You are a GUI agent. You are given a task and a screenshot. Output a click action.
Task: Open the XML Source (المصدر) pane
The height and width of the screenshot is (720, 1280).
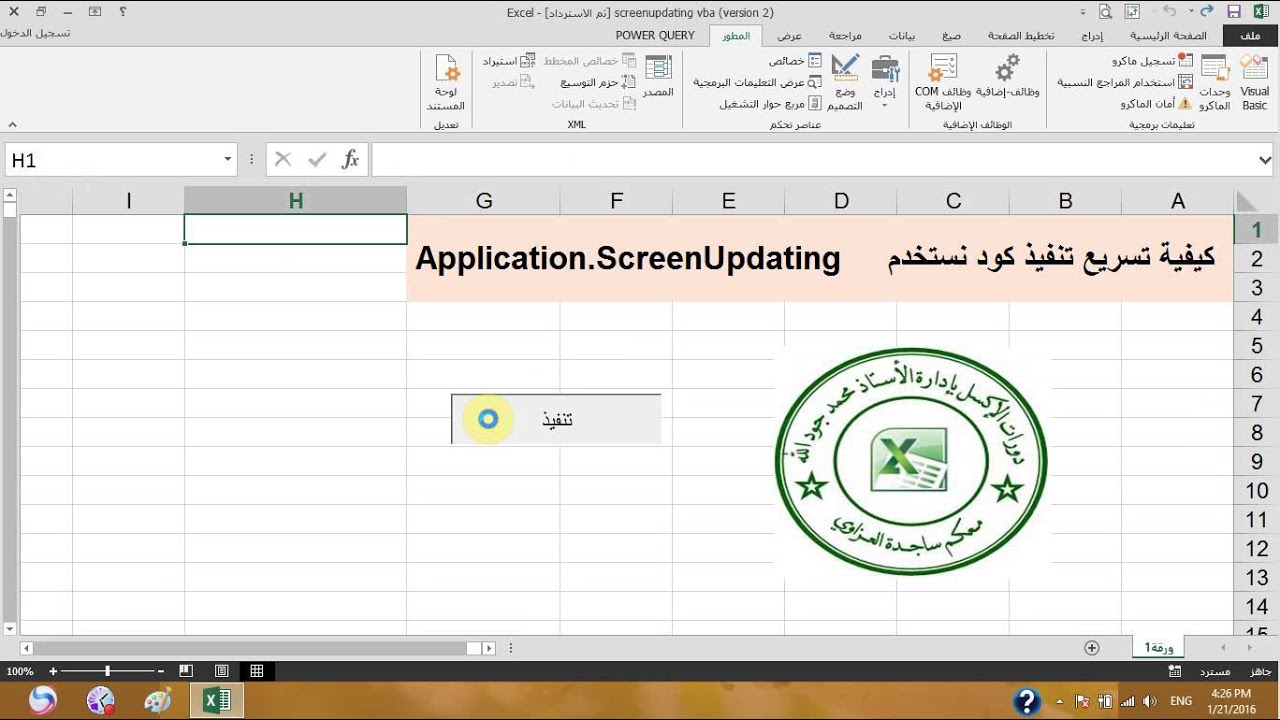click(657, 76)
